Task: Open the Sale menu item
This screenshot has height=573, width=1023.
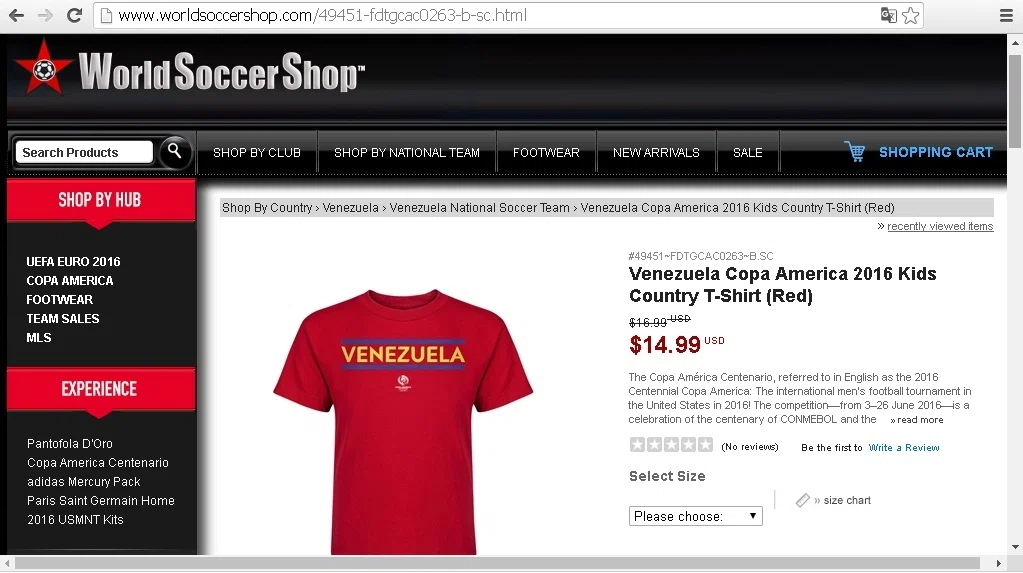Action: coord(748,153)
